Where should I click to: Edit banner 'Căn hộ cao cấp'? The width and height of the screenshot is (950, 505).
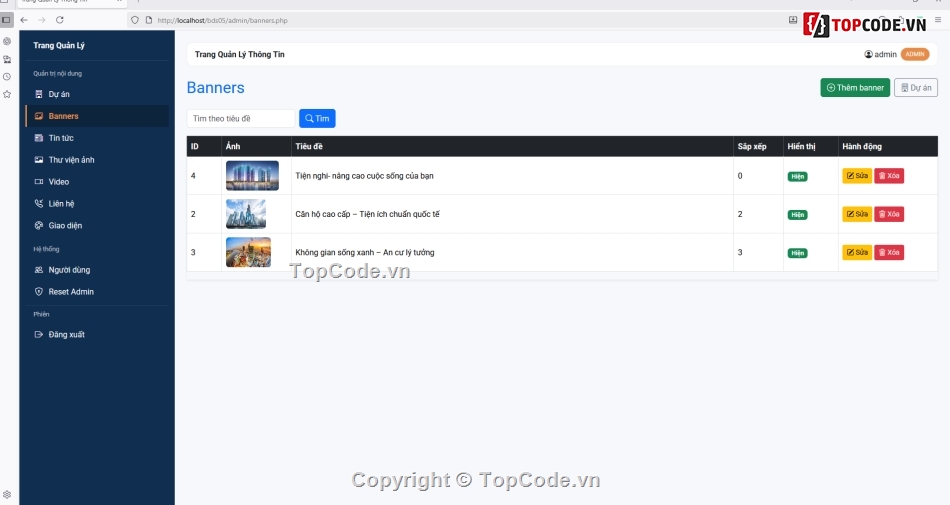tap(857, 214)
